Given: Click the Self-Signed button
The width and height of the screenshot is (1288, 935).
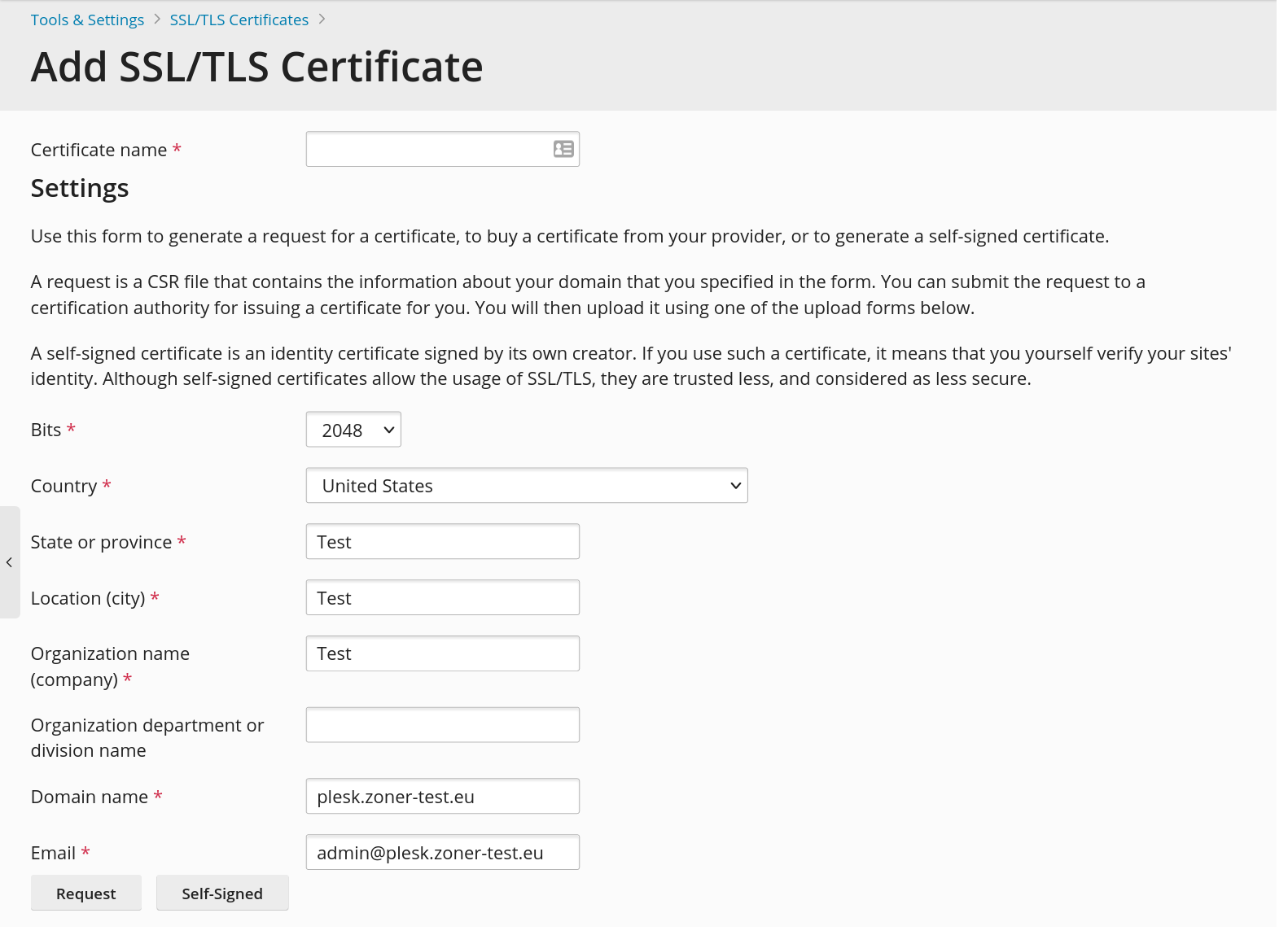Looking at the screenshot, I should (222, 893).
